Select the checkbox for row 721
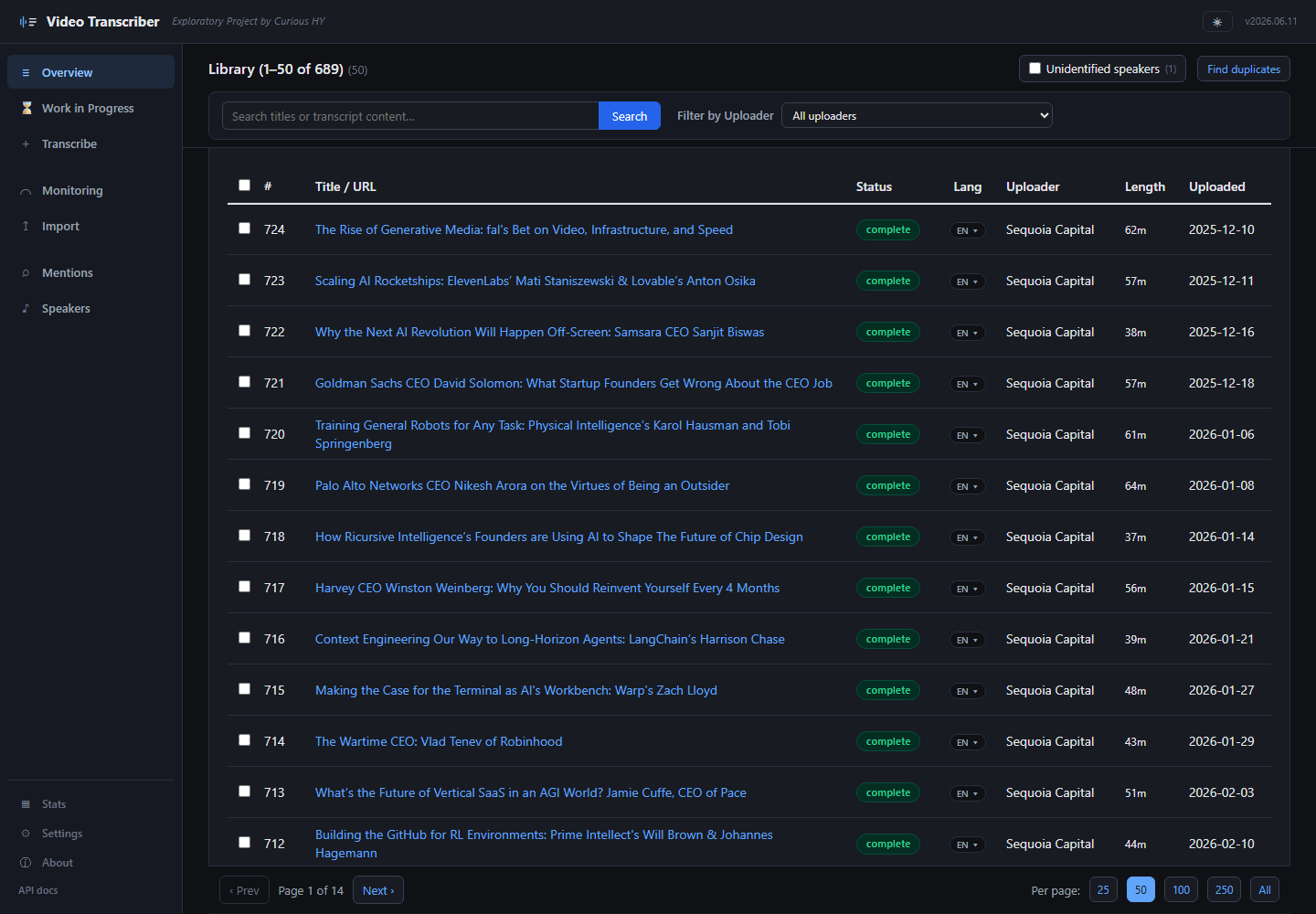This screenshot has height=914, width=1316. click(244, 382)
